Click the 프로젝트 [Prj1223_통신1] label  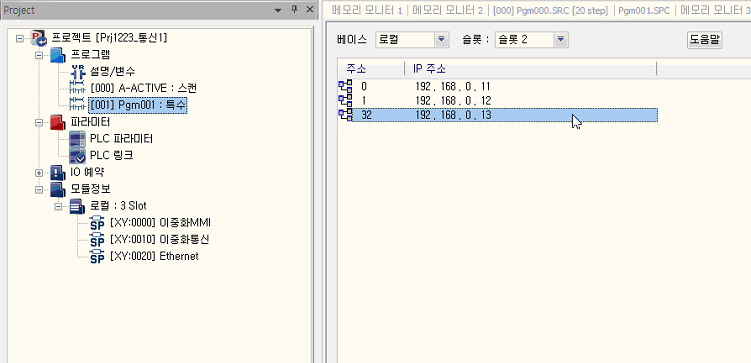(109, 38)
